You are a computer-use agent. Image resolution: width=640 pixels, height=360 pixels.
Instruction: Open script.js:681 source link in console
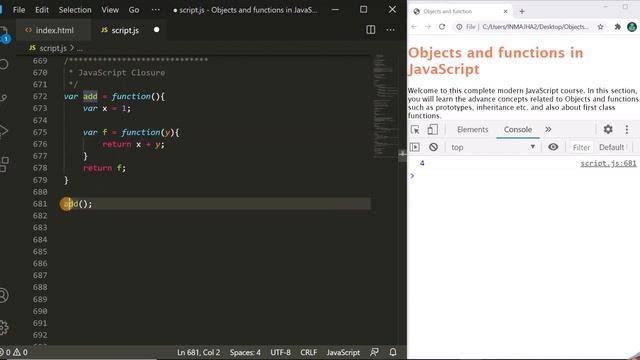[608, 163]
